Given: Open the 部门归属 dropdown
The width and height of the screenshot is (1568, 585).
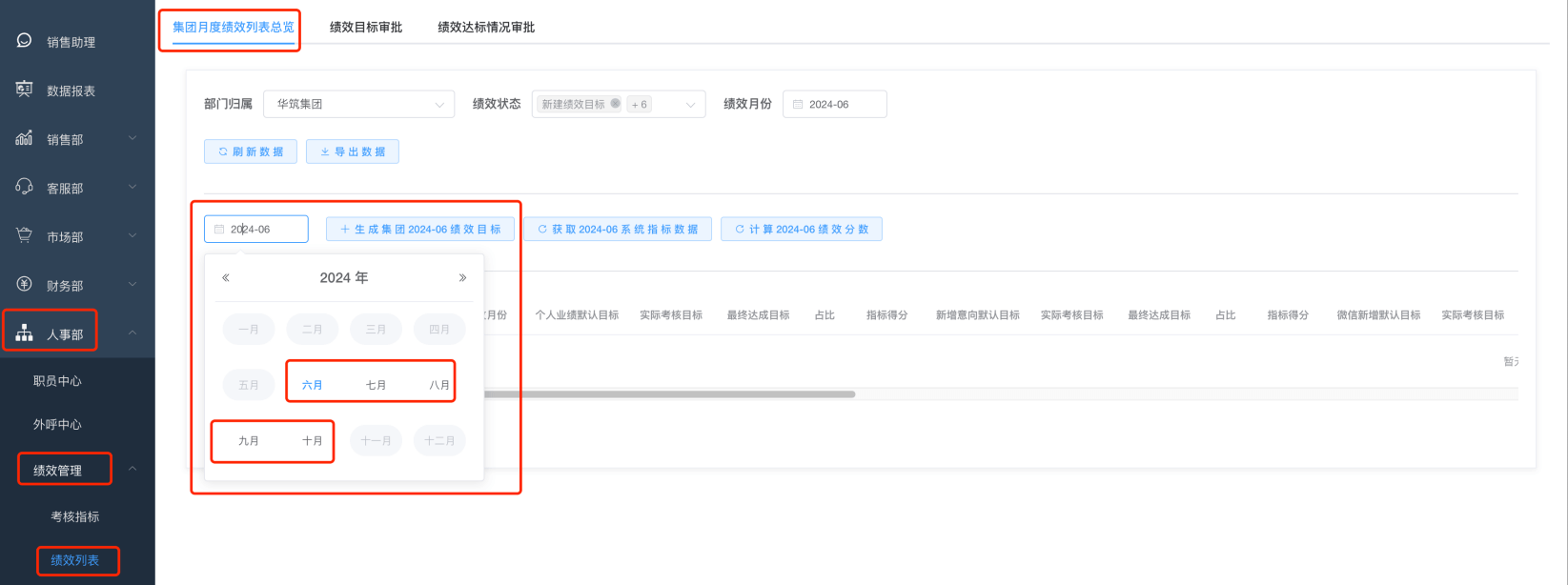Looking at the screenshot, I should (x=358, y=104).
